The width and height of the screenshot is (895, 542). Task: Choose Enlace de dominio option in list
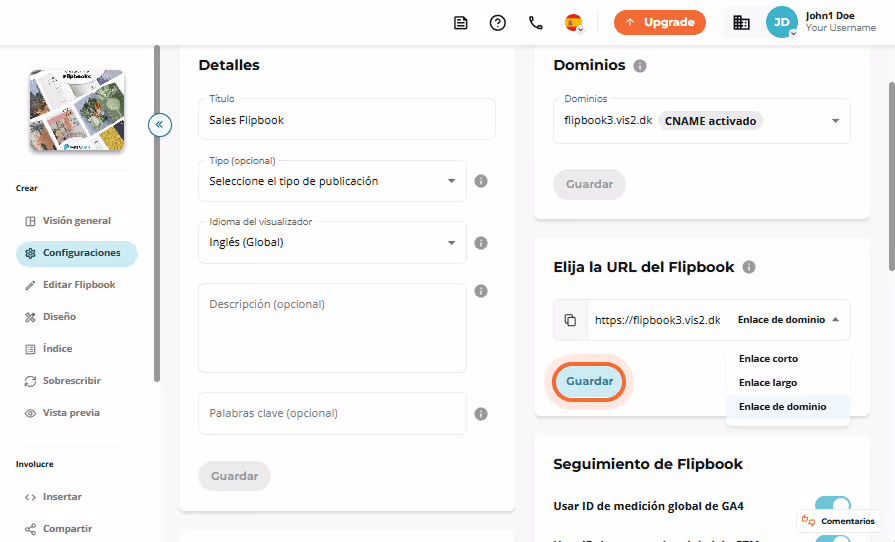788,407
